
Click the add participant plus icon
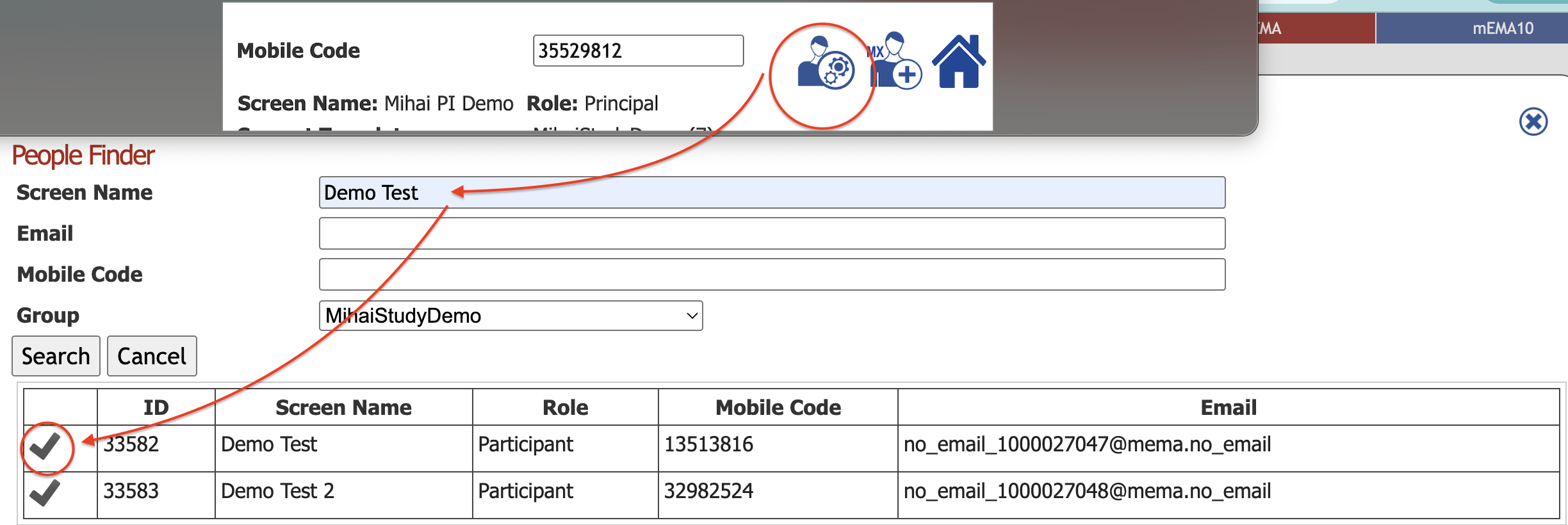click(x=895, y=61)
